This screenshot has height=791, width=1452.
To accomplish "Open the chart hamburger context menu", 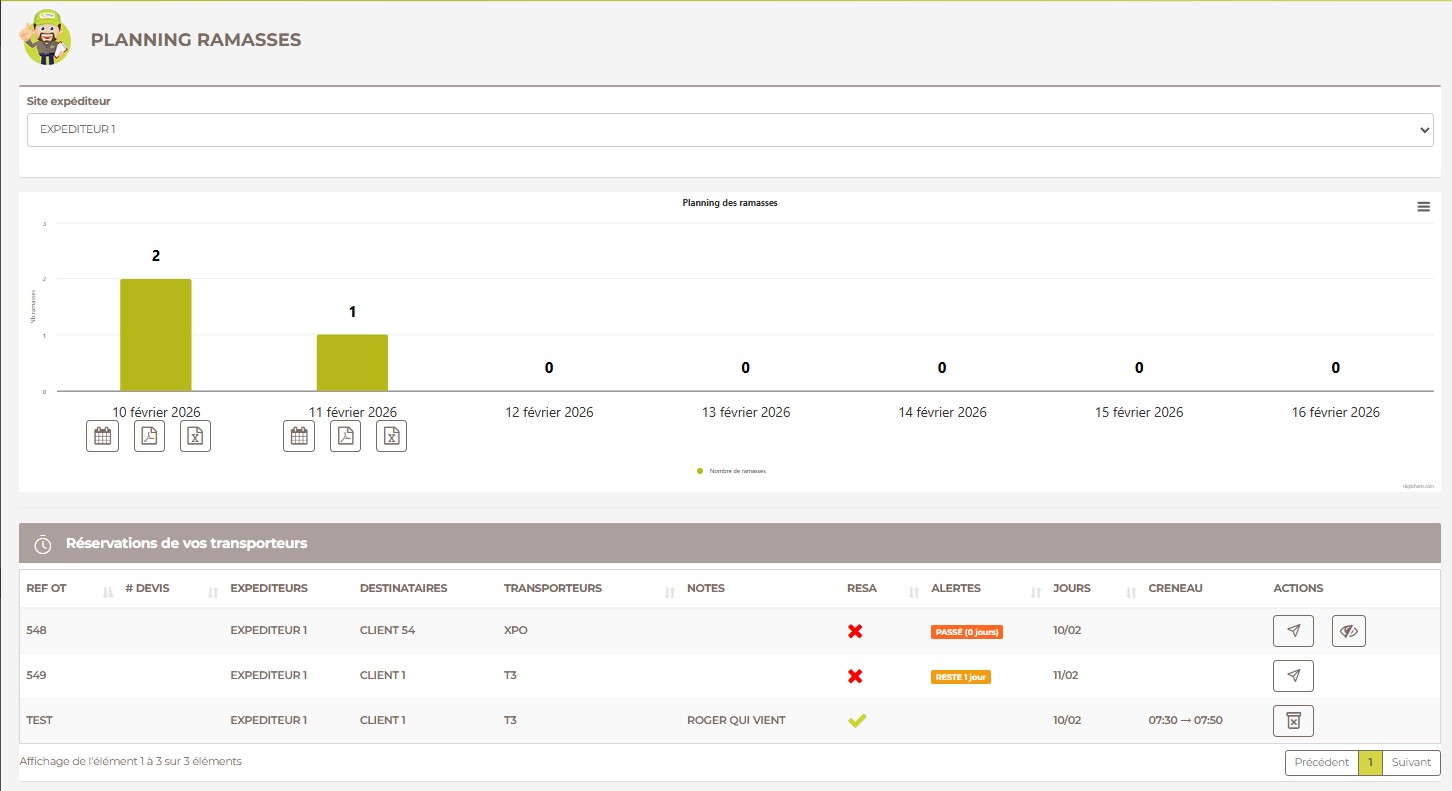I will click(x=1423, y=207).
